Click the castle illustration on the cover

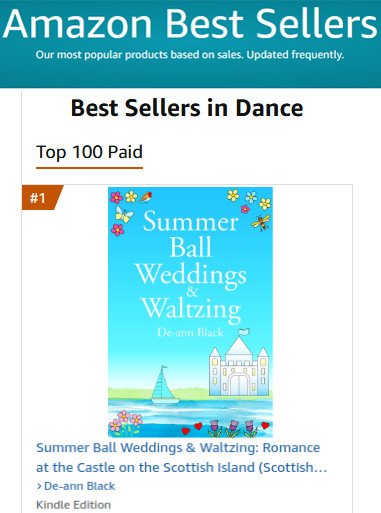[239, 367]
